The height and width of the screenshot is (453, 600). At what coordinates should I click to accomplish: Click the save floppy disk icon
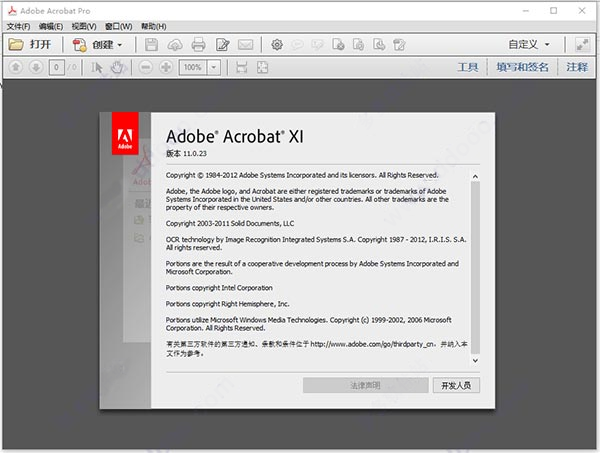click(x=151, y=45)
